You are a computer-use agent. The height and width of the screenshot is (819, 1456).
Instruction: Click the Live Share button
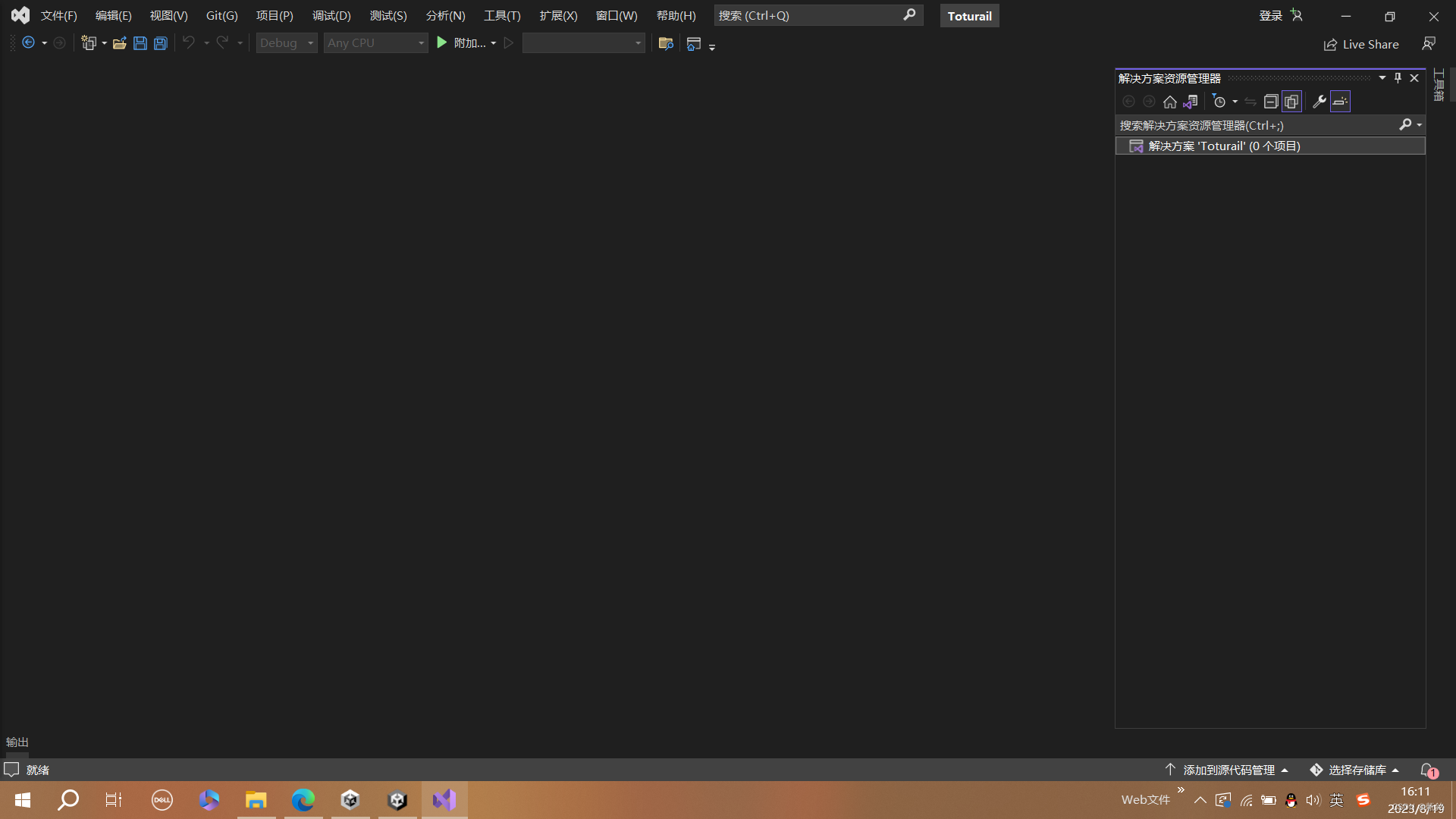[1362, 44]
